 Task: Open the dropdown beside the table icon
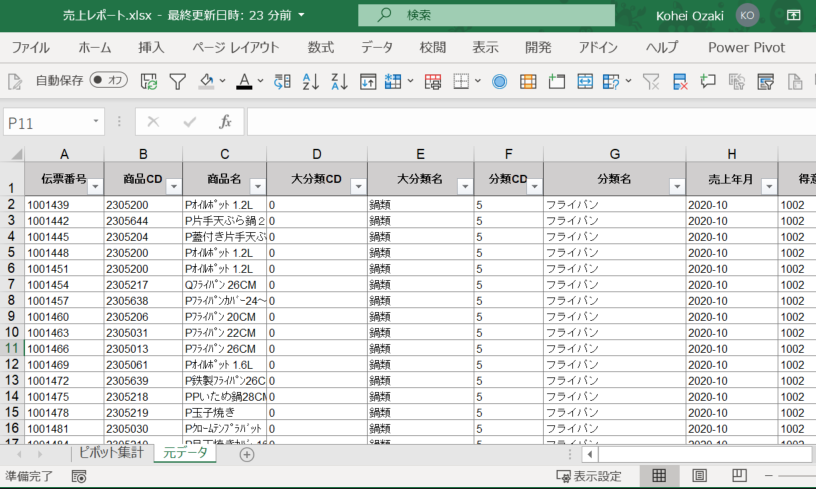pyautogui.click(x=410, y=81)
